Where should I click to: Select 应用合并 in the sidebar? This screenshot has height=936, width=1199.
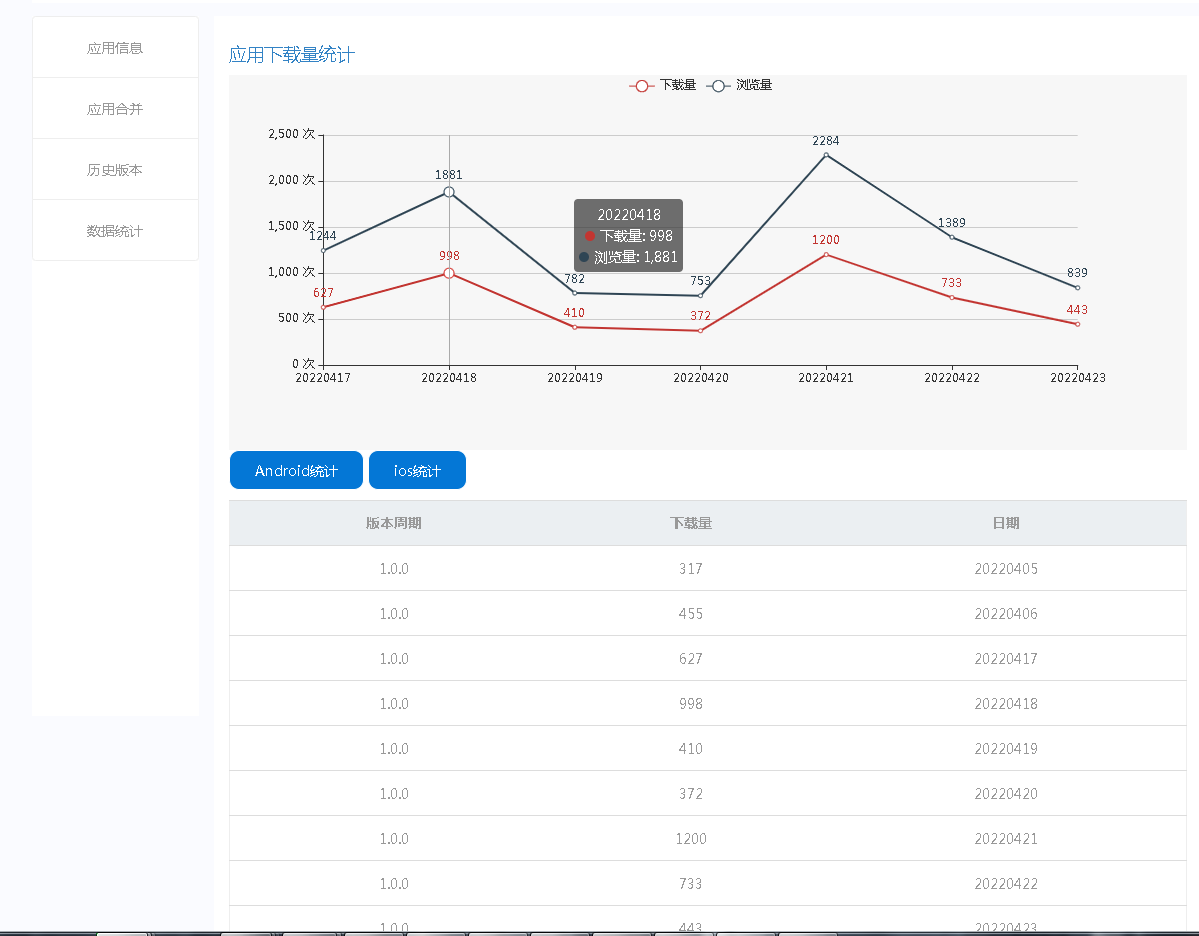click(x=115, y=109)
